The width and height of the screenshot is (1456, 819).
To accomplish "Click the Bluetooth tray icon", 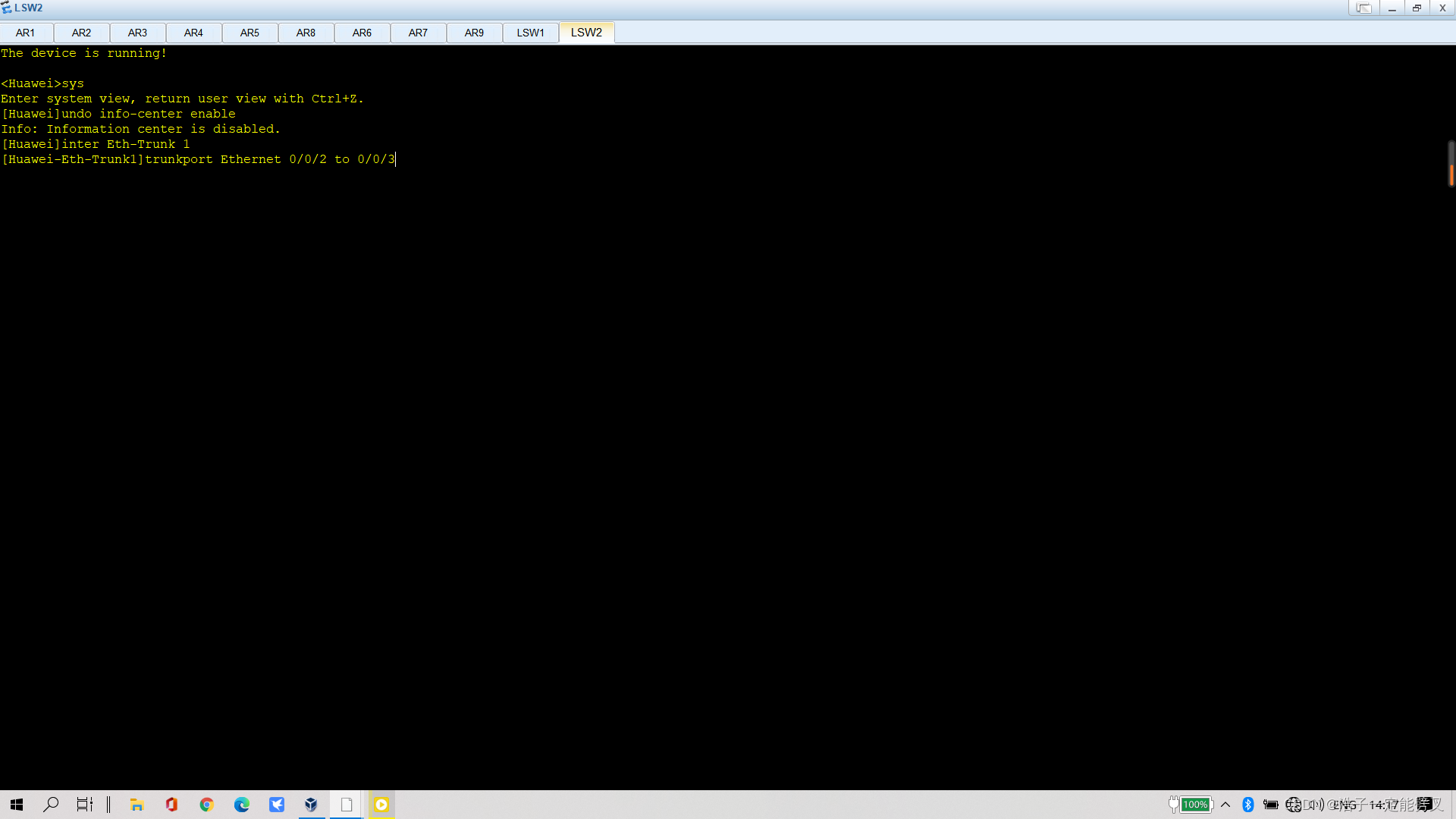I will 1247,805.
